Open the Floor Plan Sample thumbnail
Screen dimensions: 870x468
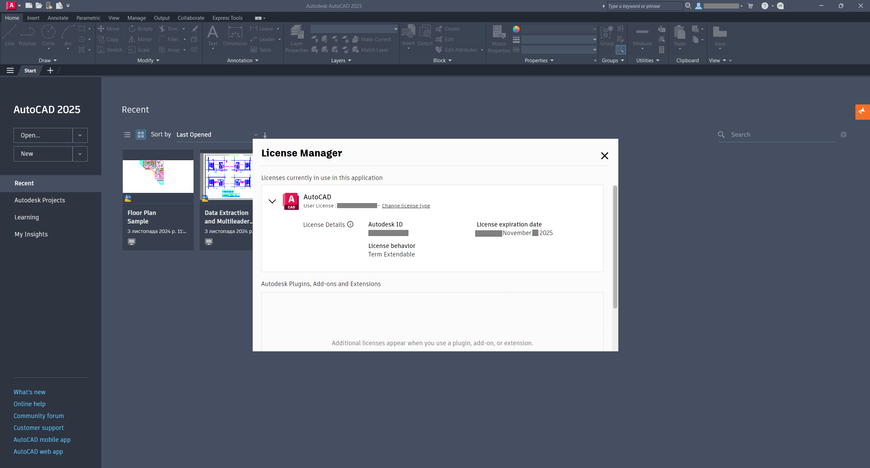coord(158,177)
